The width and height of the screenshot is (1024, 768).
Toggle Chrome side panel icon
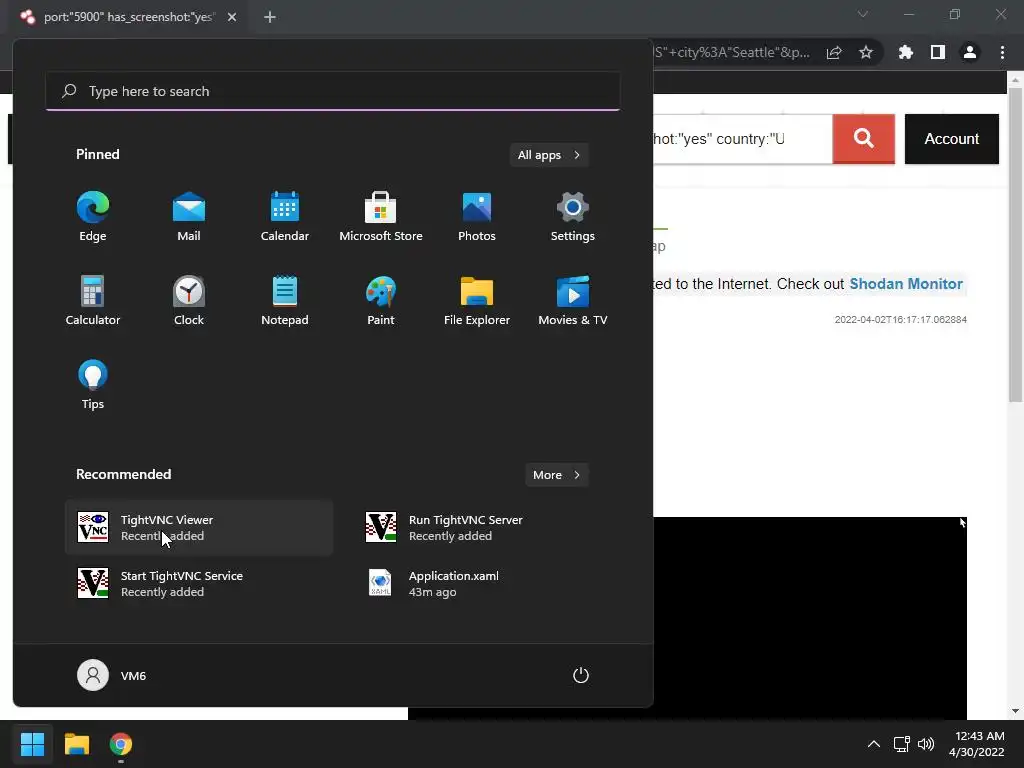(938, 52)
